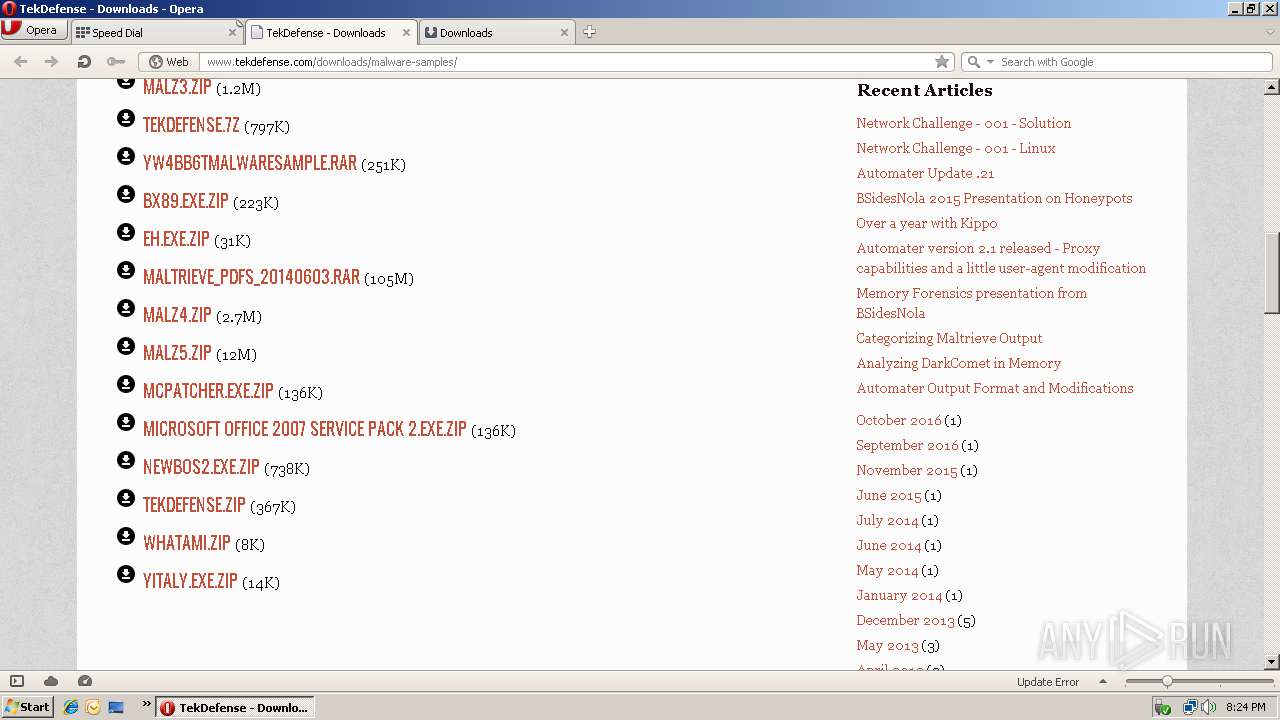Expand the quick launch overflow chevron
The width and height of the screenshot is (1280, 720).
pyautogui.click(x=146, y=704)
